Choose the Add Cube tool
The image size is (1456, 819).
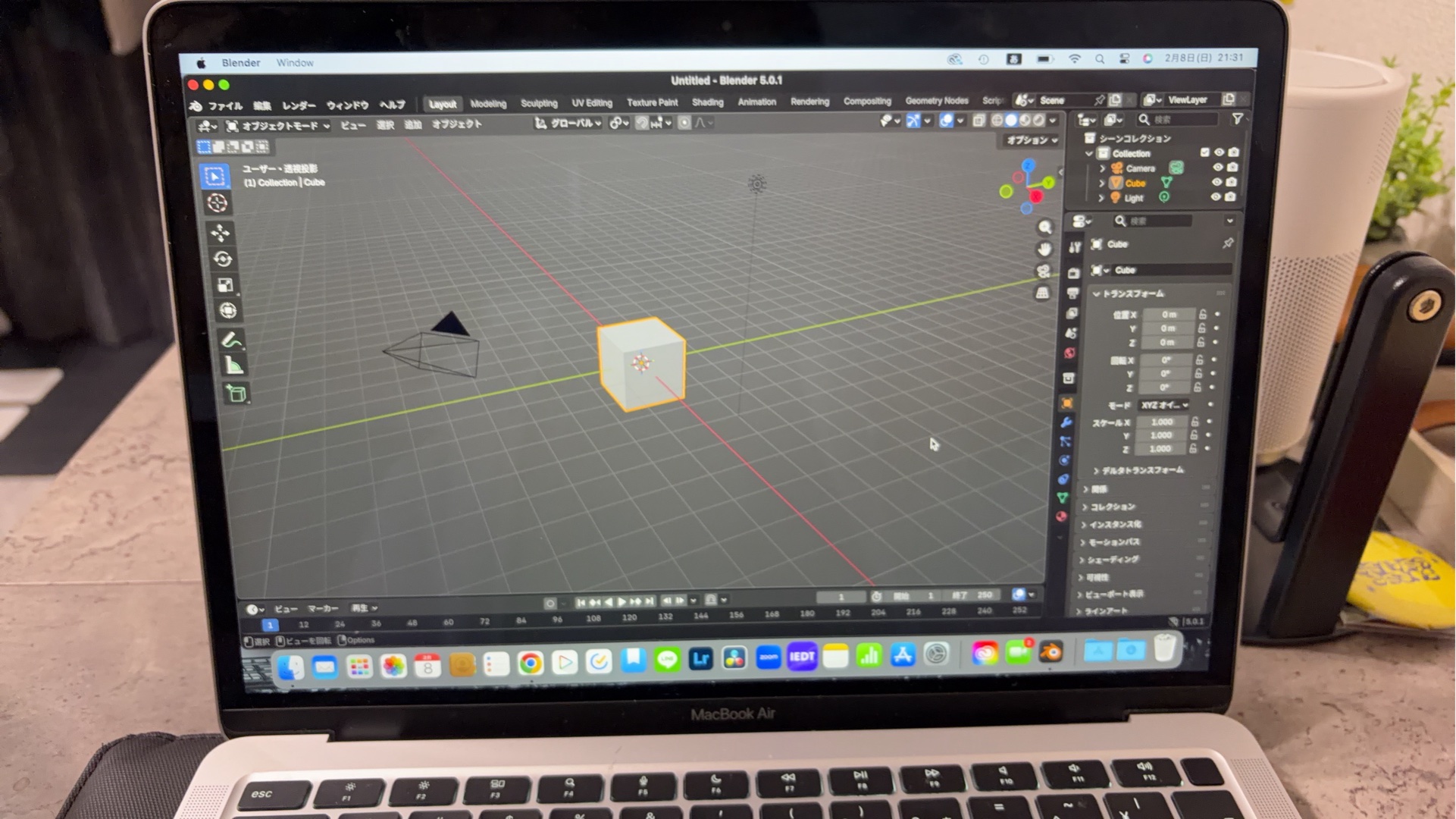[x=236, y=393]
